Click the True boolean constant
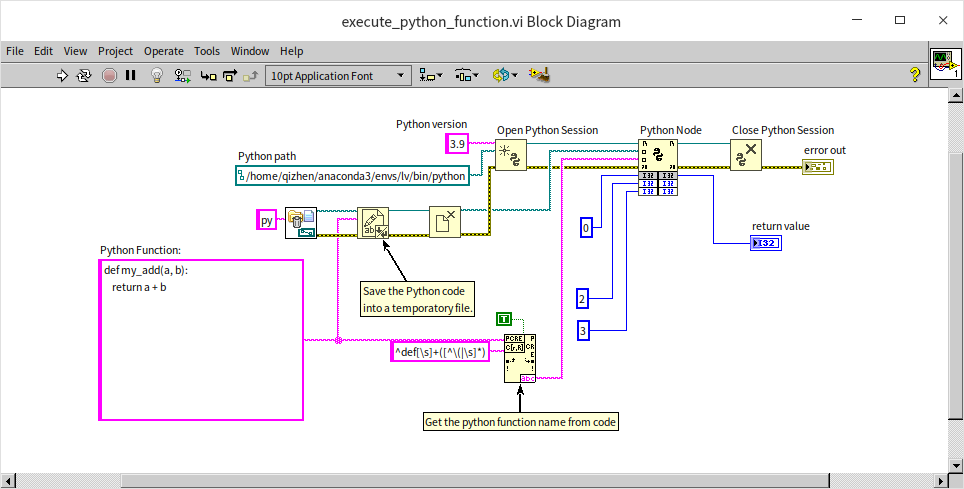This screenshot has height=489, width=964. [x=505, y=319]
